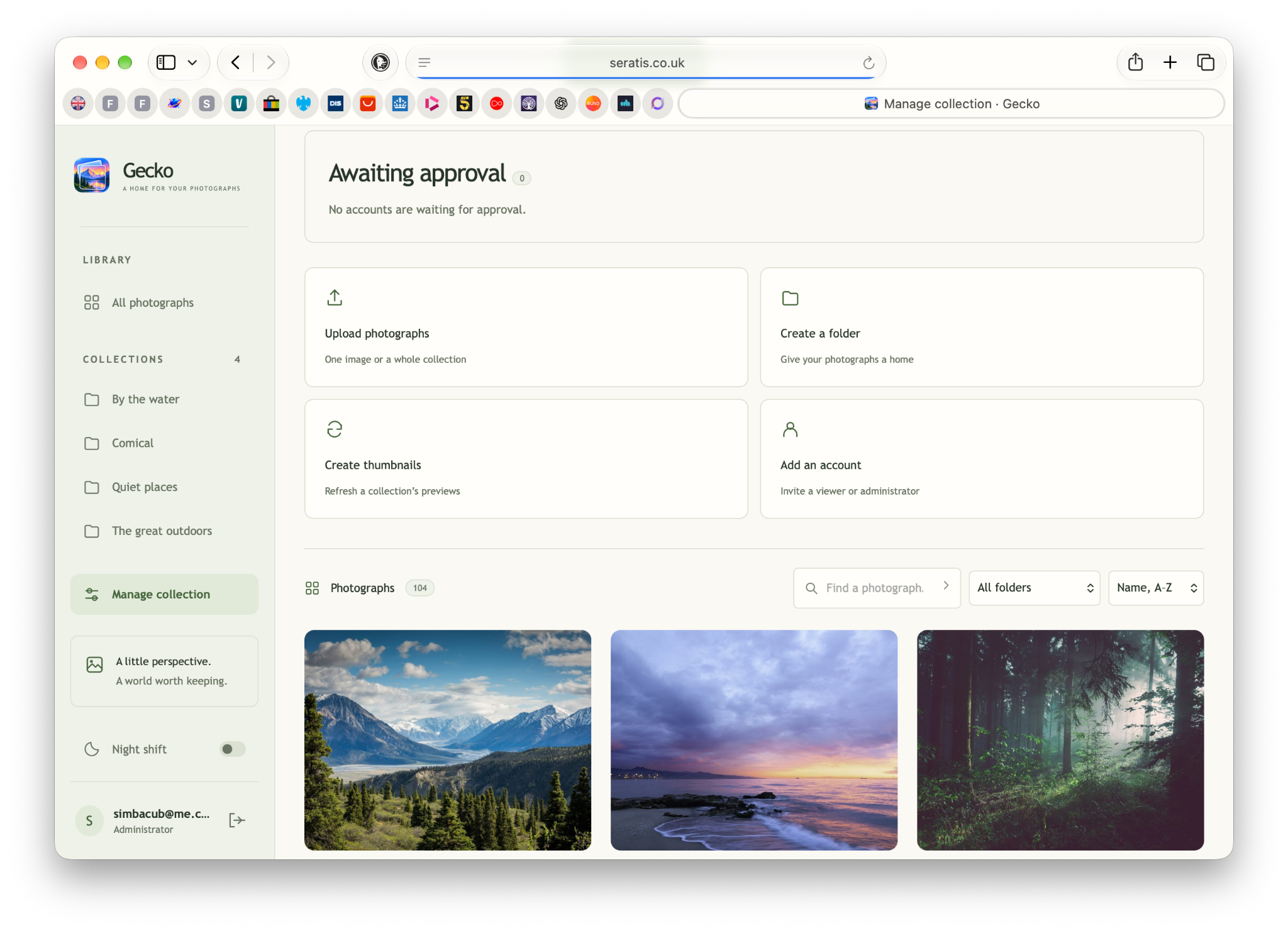Open the purple sunset beach photograph
The image size is (1288, 931).
pyautogui.click(x=754, y=740)
